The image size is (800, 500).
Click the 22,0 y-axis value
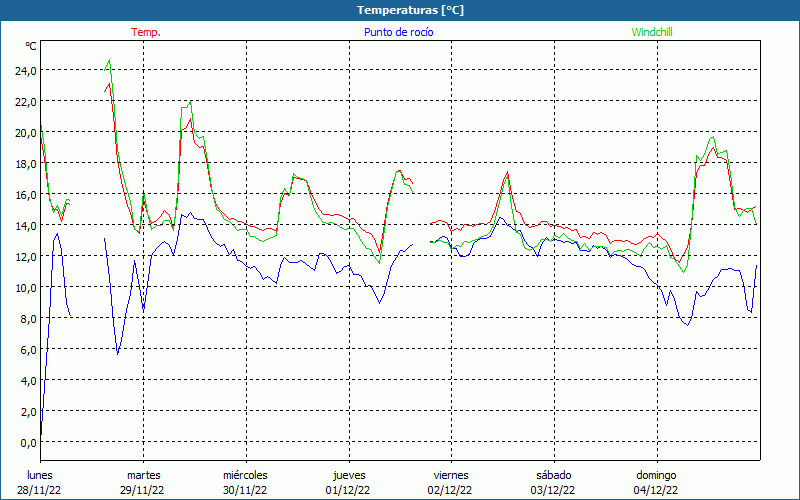pos(26,102)
